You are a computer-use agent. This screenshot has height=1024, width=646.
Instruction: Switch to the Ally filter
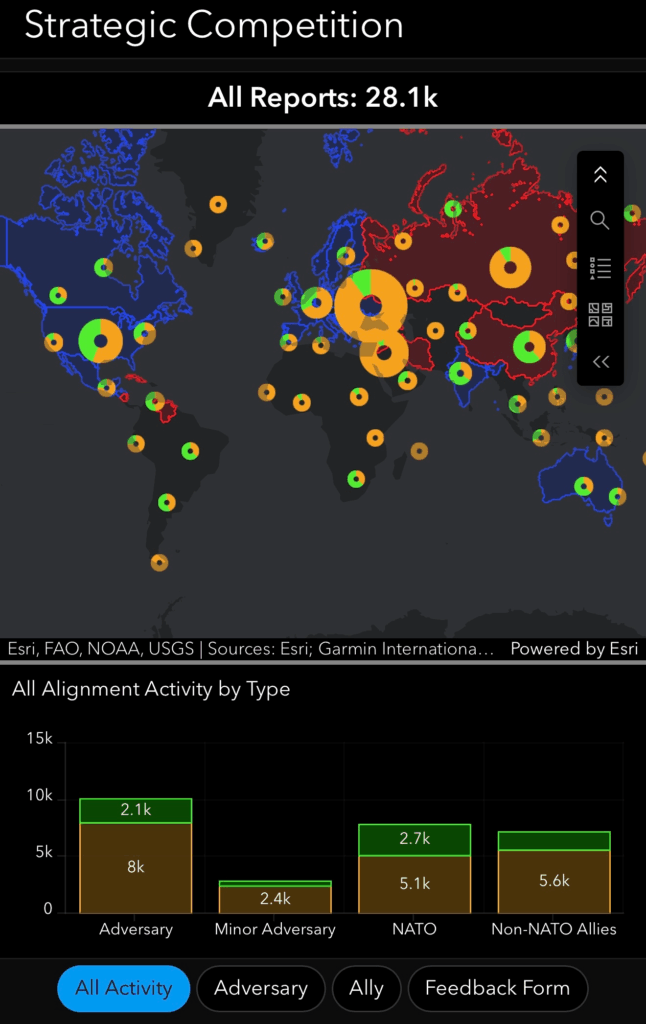(366, 988)
